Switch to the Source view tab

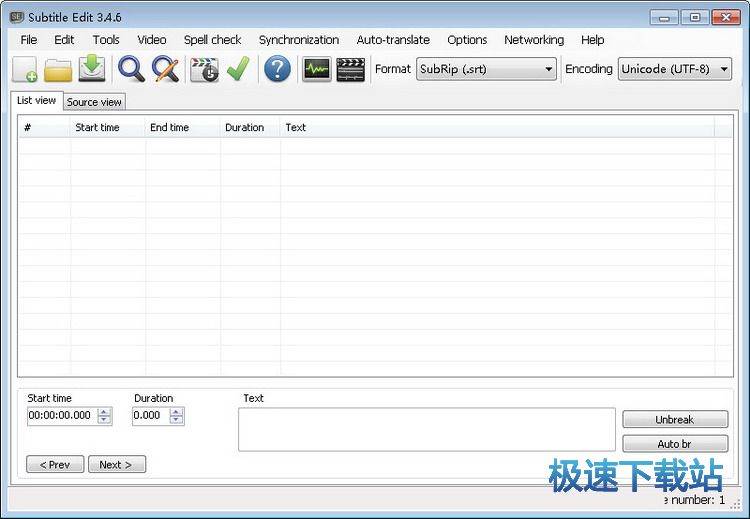[94, 102]
